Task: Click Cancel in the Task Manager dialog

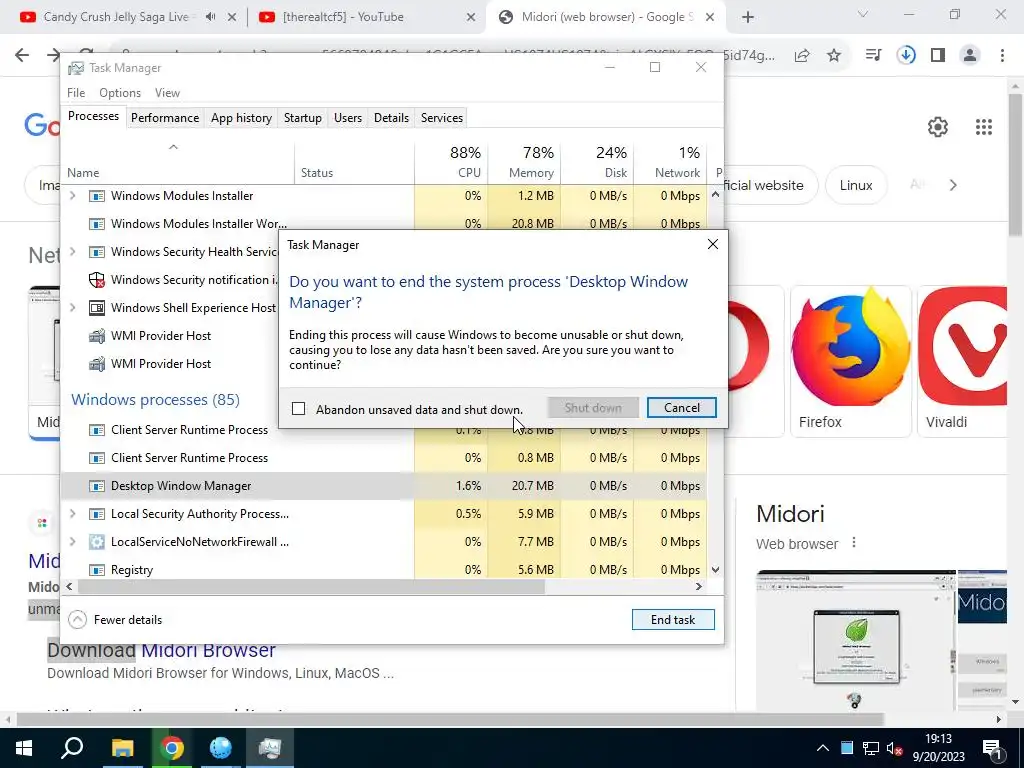Action: [x=681, y=408]
